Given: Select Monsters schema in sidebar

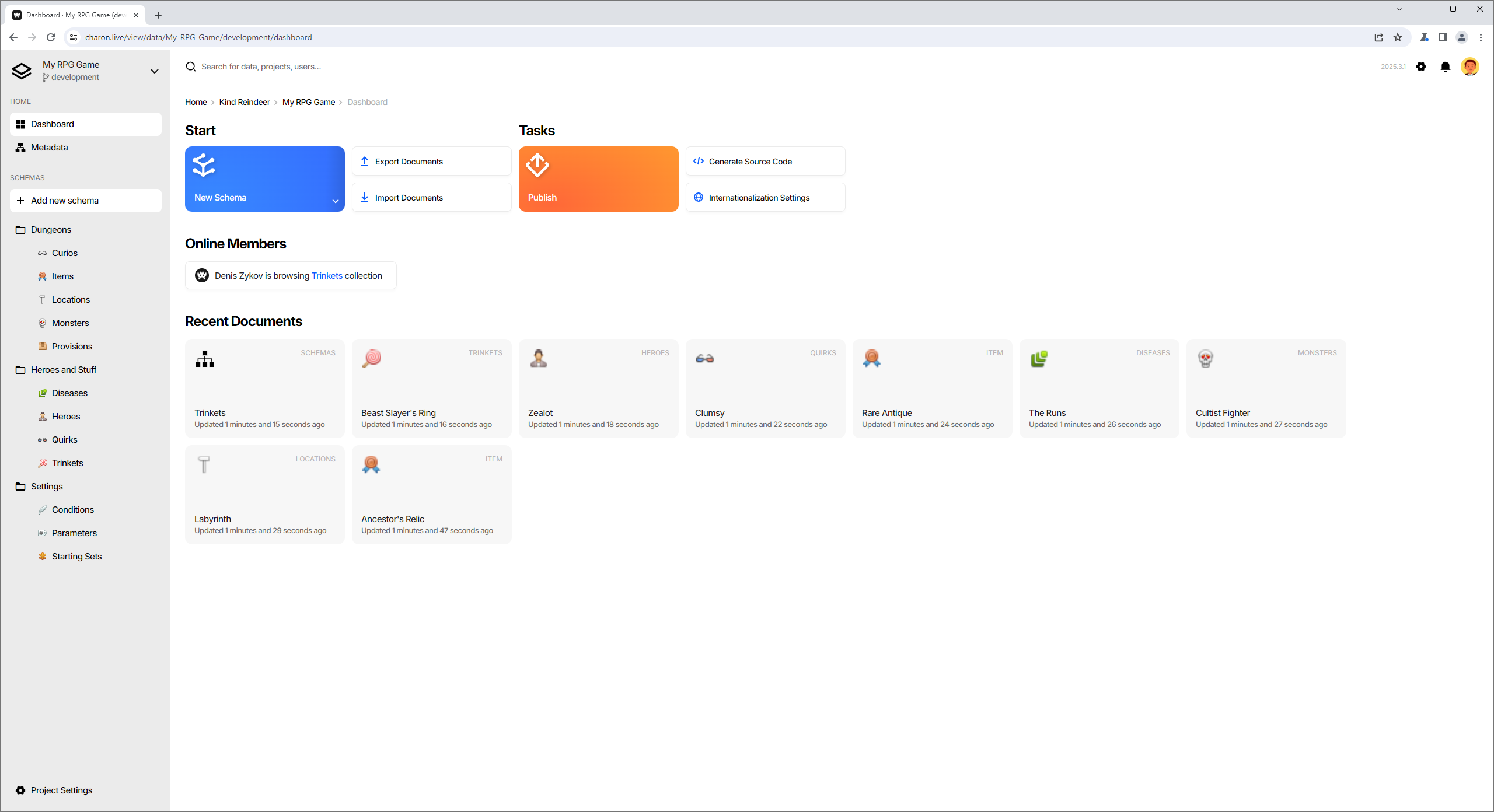Looking at the screenshot, I should (70, 323).
